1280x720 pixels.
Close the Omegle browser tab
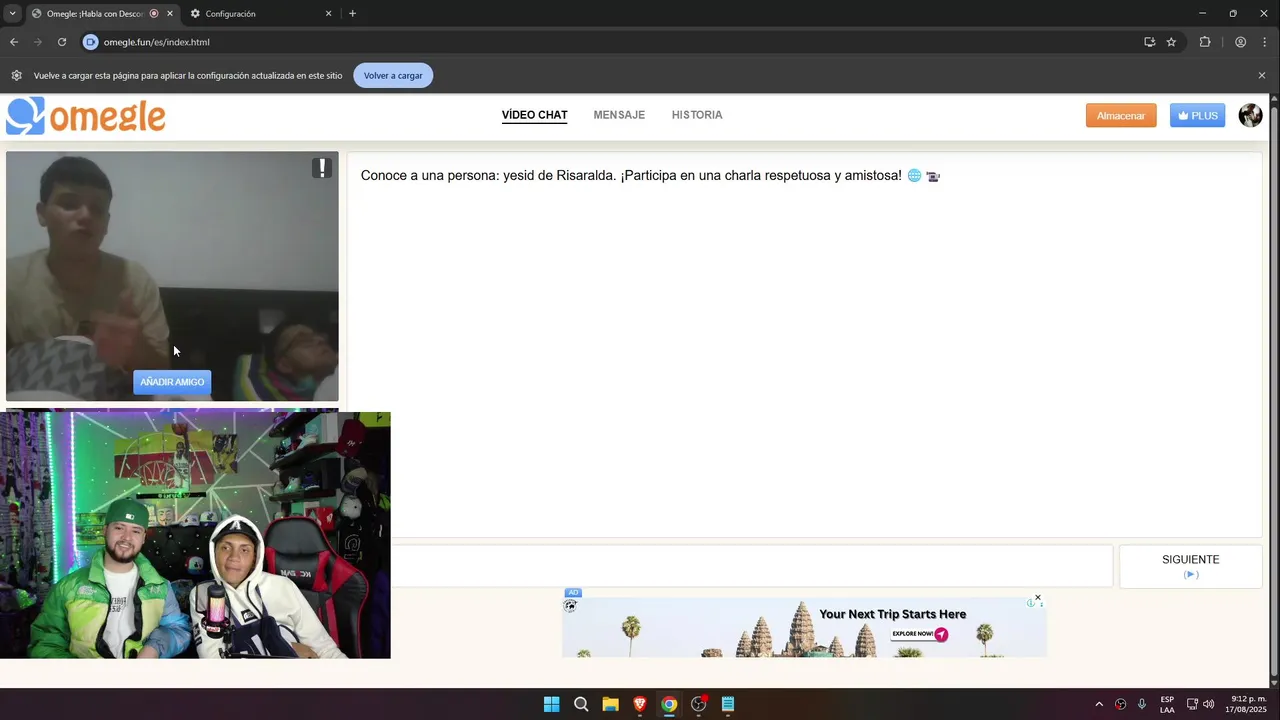click(169, 14)
